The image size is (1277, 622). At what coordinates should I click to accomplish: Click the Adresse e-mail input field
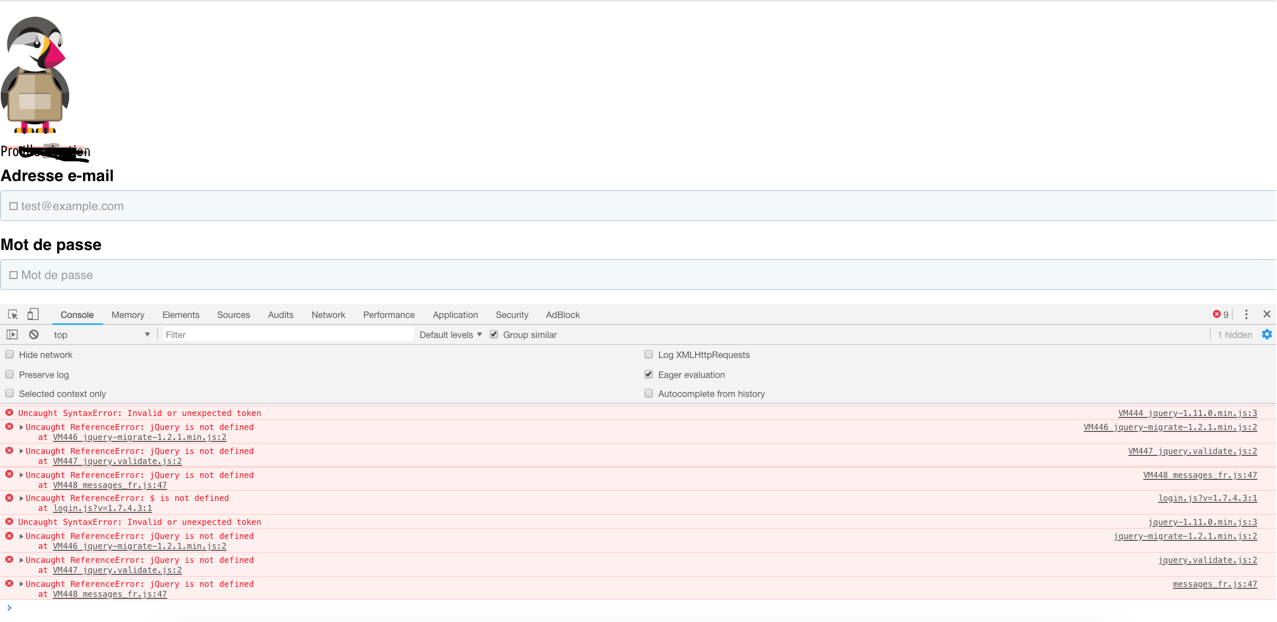pos(638,206)
